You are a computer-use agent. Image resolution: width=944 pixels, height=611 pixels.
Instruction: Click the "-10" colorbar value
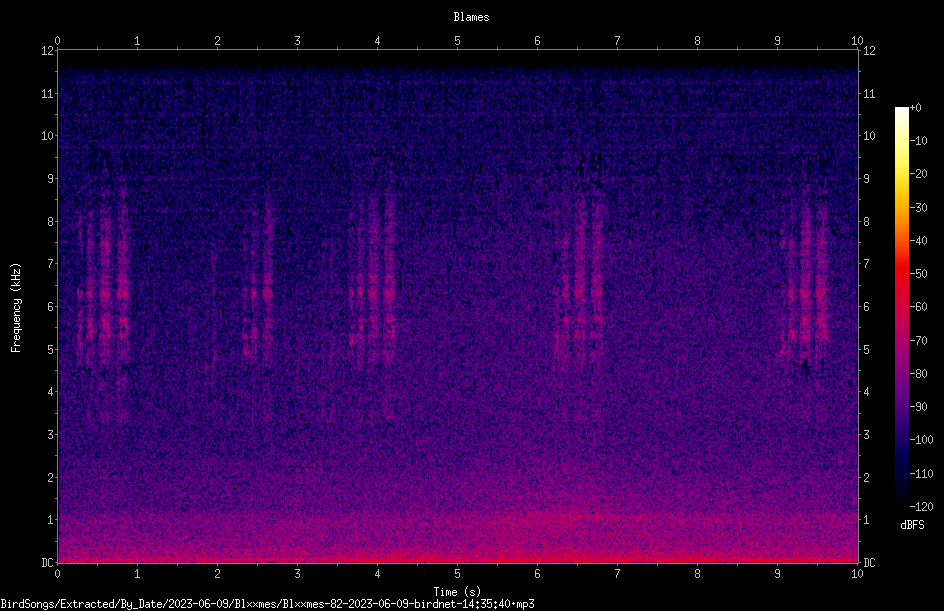(918, 141)
